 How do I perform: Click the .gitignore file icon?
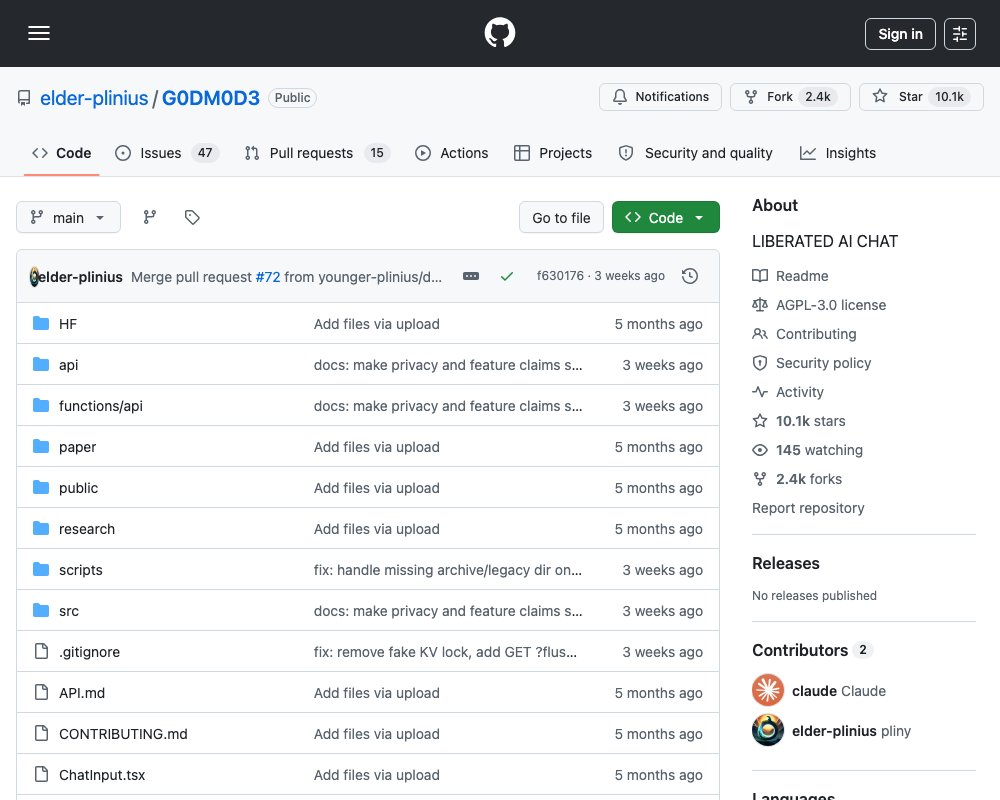pos(41,651)
